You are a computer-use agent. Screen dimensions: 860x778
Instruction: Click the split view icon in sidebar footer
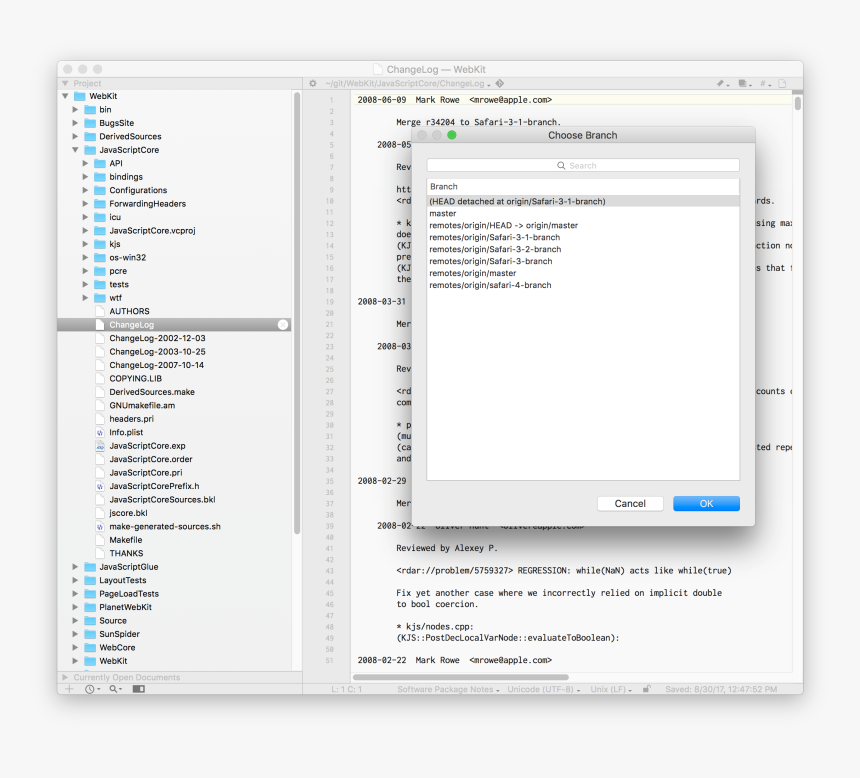(x=138, y=688)
